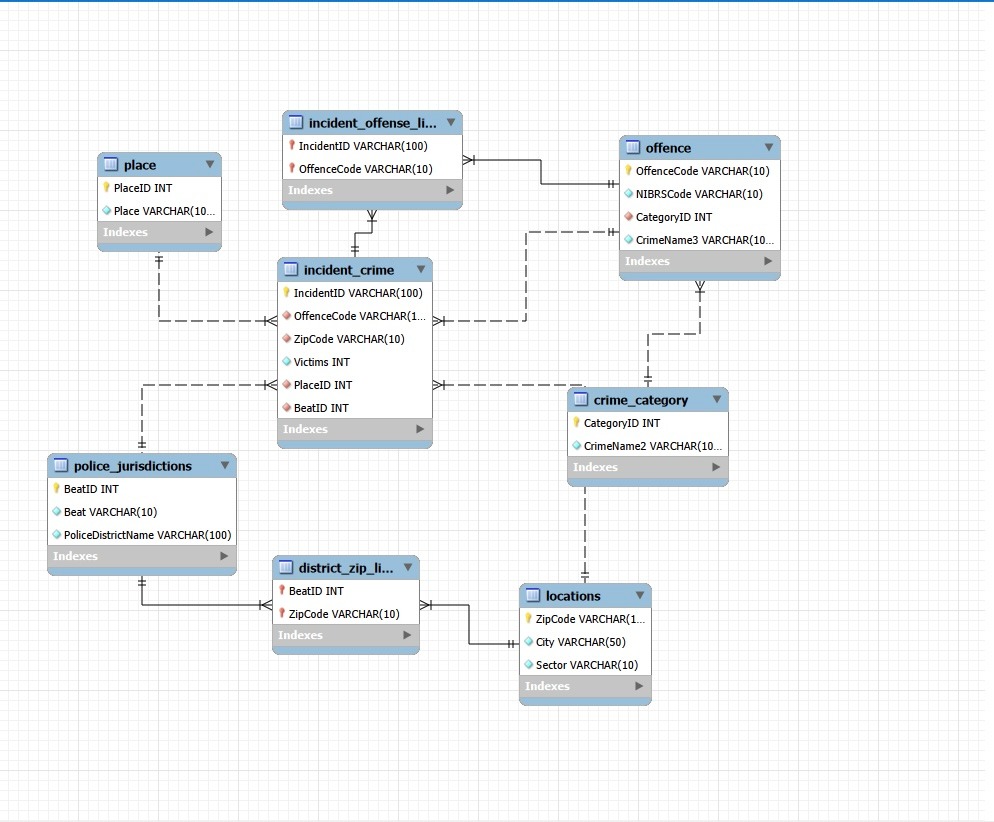The width and height of the screenshot is (994, 822).
Task: Click the red diamond beside BeatID in incident_crime
Action: (287, 408)
